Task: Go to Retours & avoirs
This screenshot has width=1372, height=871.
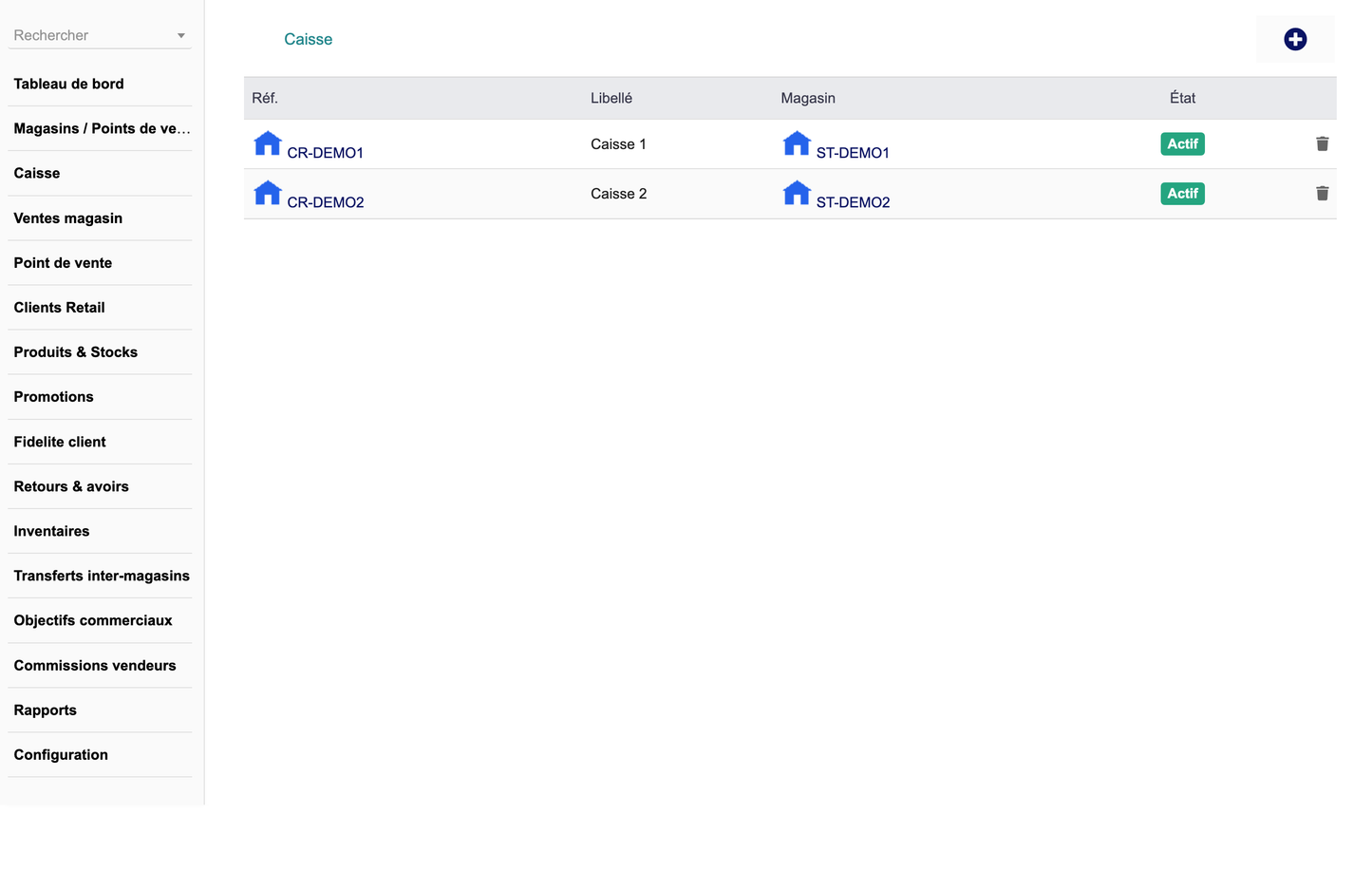Action: pyautogui.click(x=71, y=486)
